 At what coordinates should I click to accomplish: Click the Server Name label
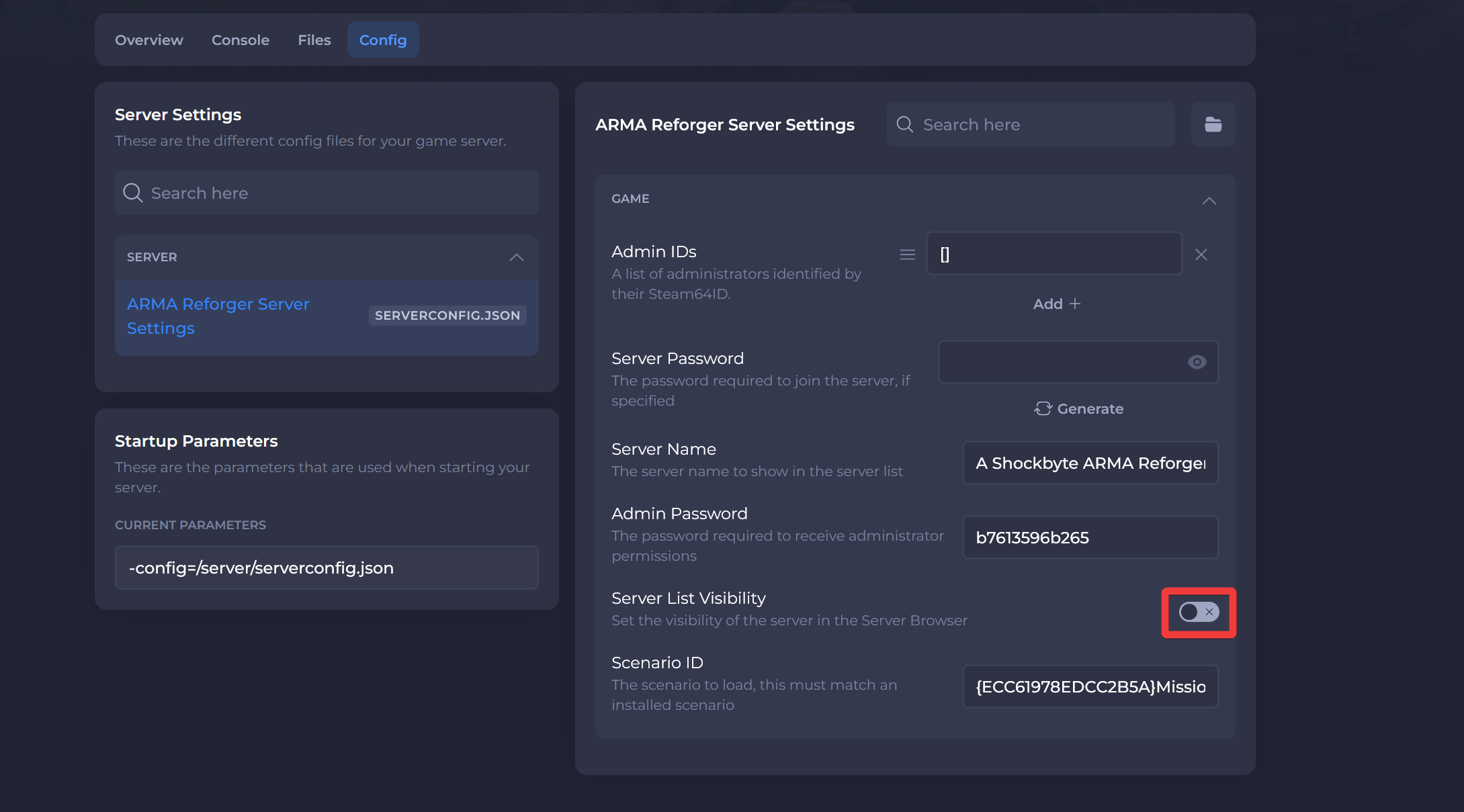coord(663,449)
